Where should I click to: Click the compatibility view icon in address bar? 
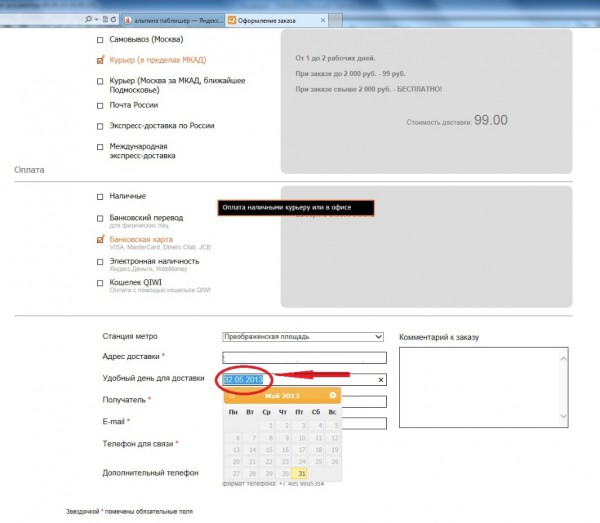coord(105,19)
